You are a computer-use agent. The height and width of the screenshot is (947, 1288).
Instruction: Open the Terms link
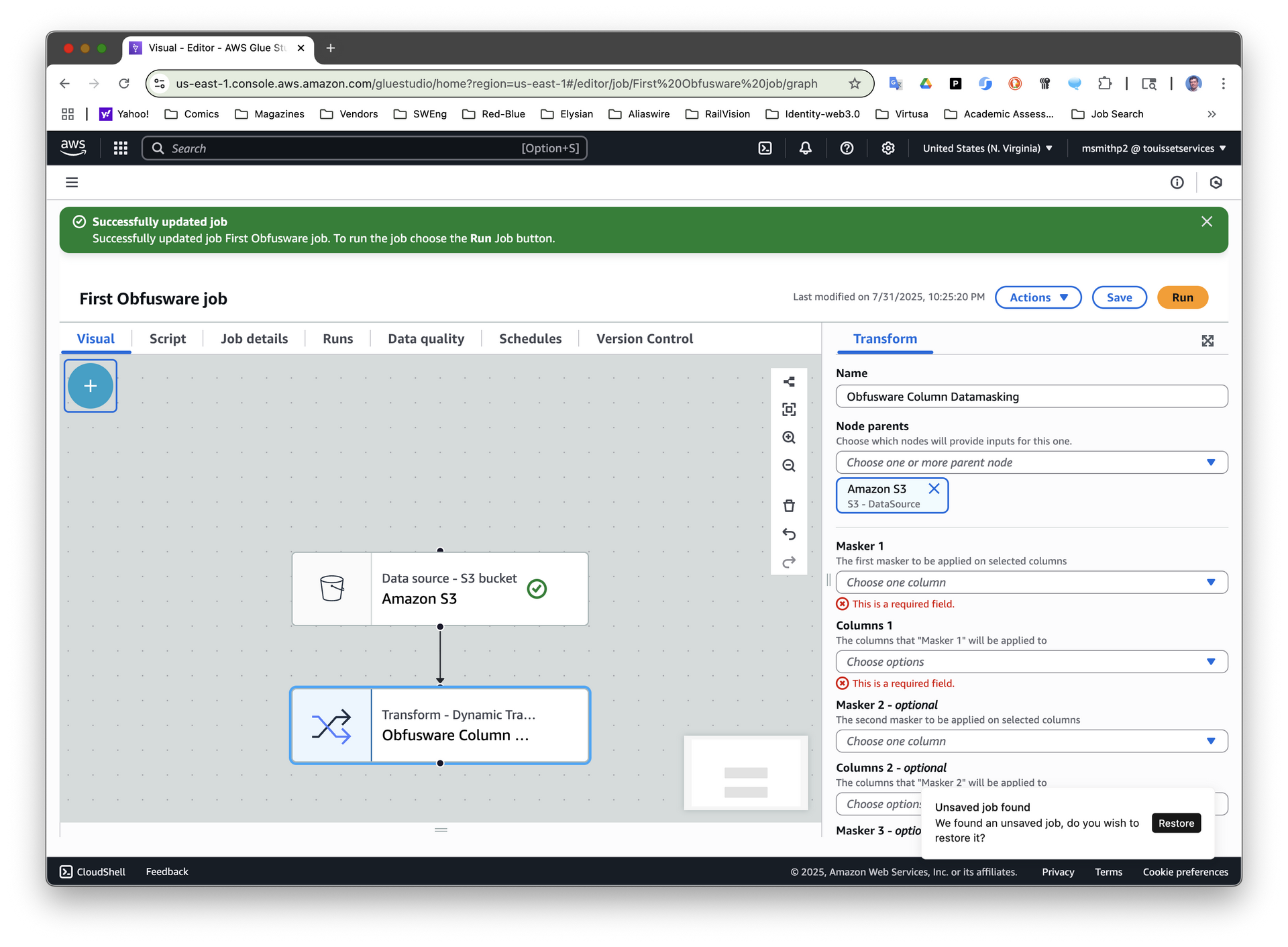(x=1108, y=872)
